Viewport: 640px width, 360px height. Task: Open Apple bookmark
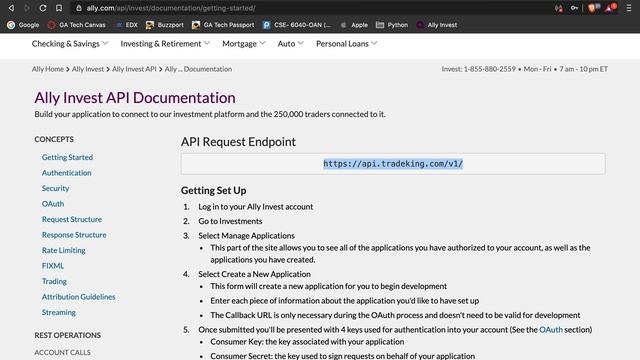(x=354, y=25)
